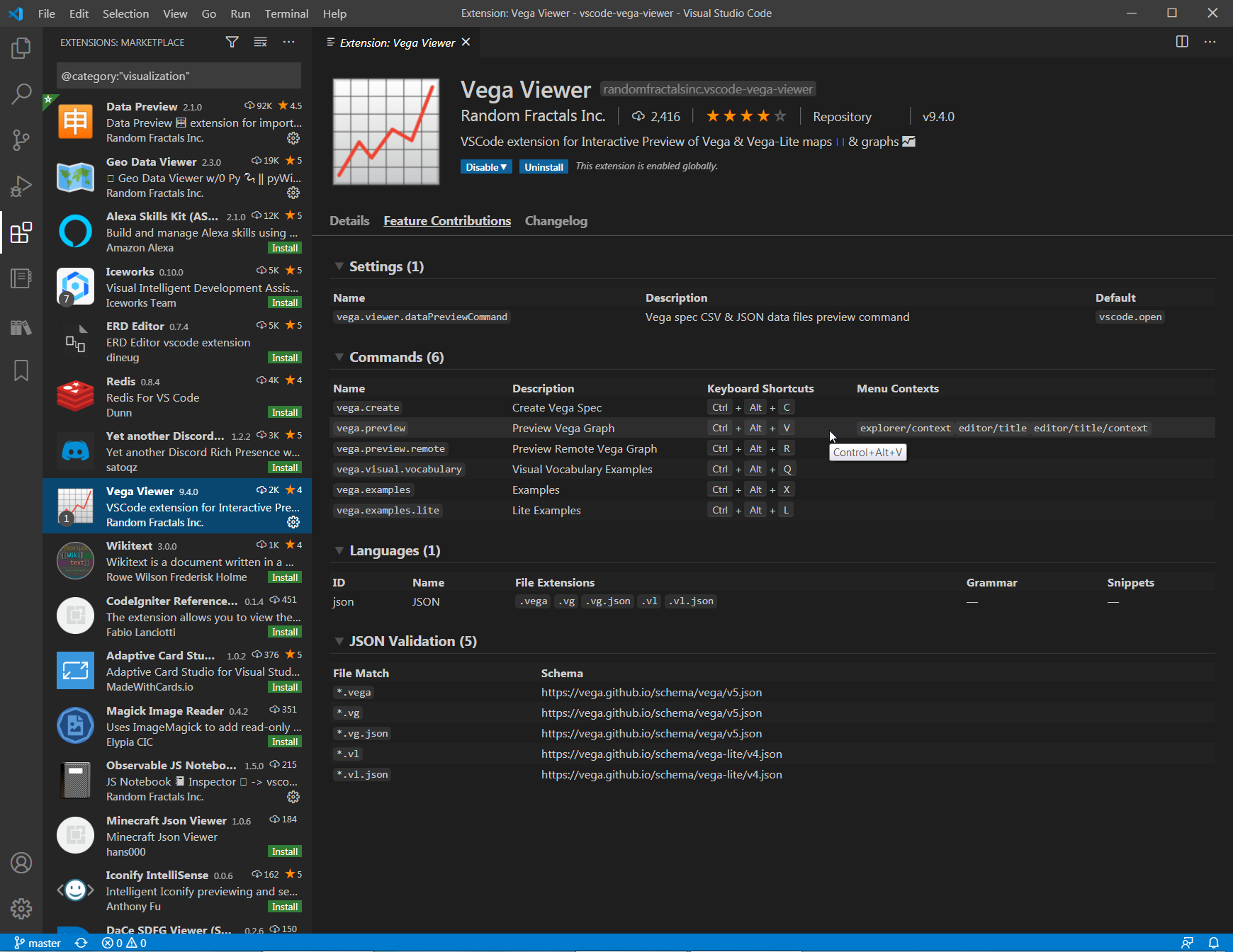Collapse the Settings (1) section
1233x952 pixels.
pos(339,266)
